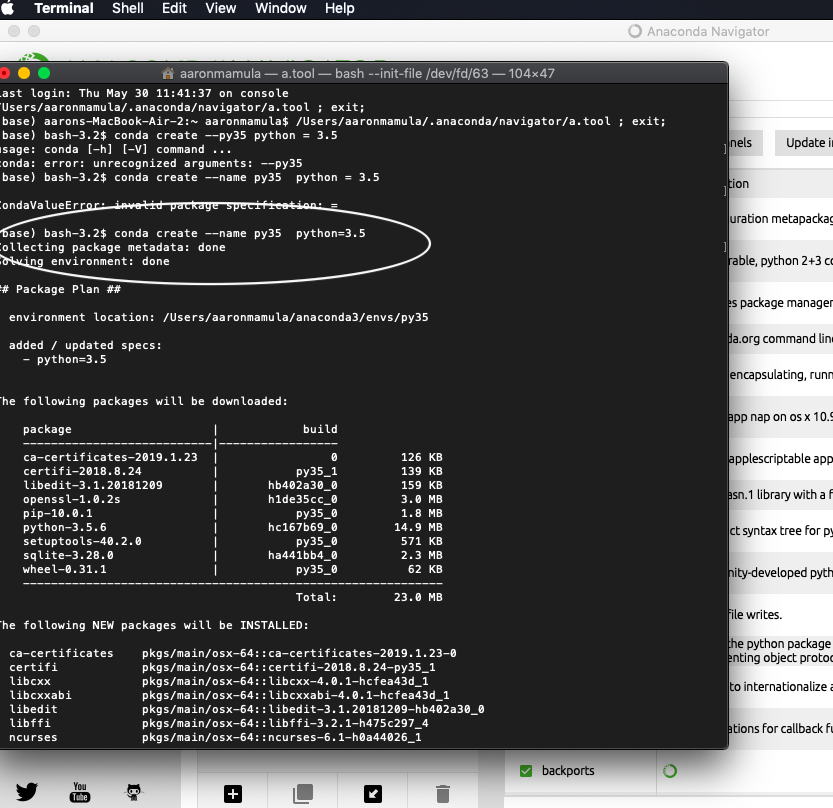Click the 'ncurses' row in the INSTALLED list
Viewport: 833px width, 808px height.
coord(215,737)
